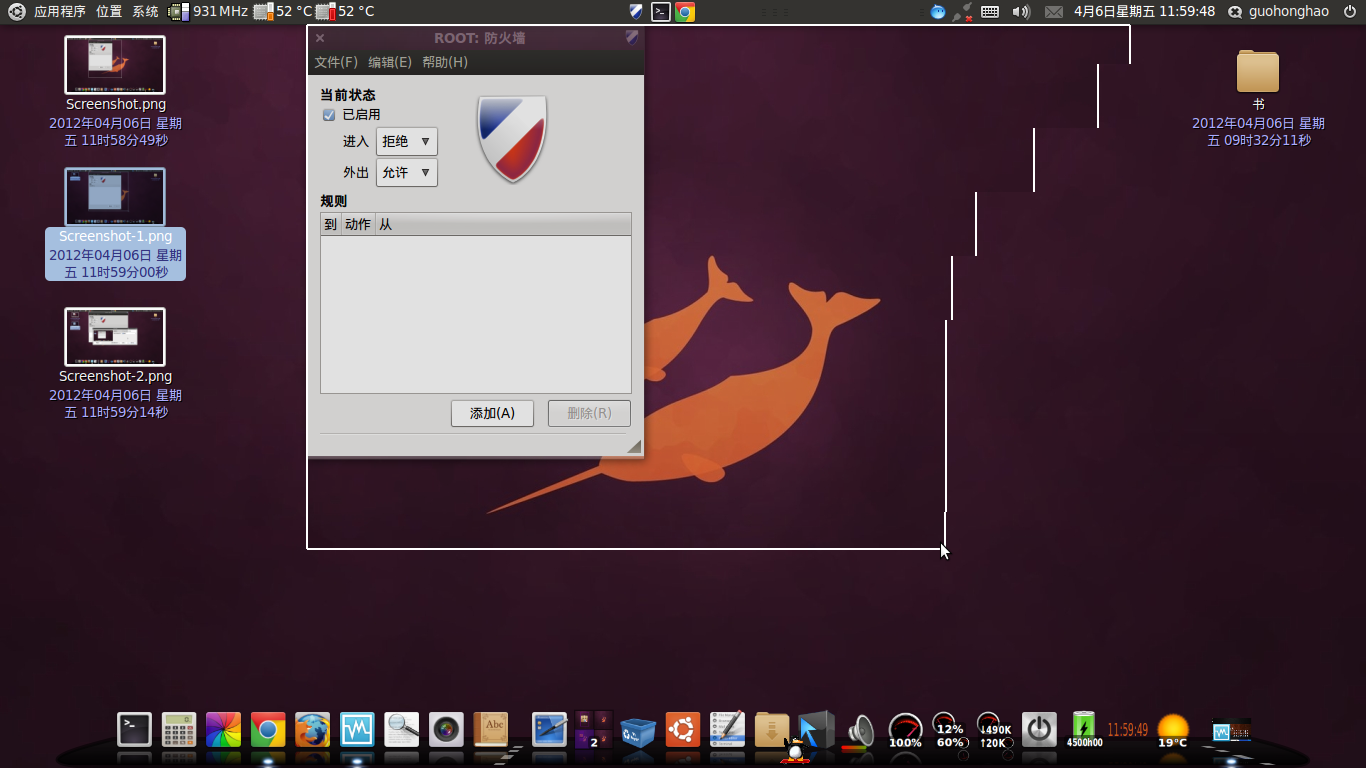Image resolution: width=1366 pixels, height=768 pixels.
Task: Open the mail envelope indicator
Action: point(1054,12)
